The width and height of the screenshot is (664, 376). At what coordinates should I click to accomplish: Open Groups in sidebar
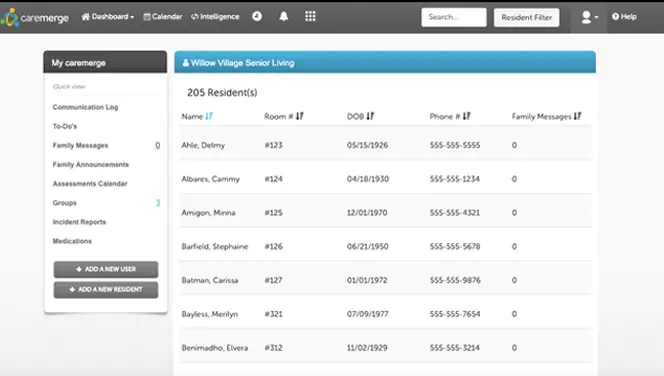click(64, 202)
